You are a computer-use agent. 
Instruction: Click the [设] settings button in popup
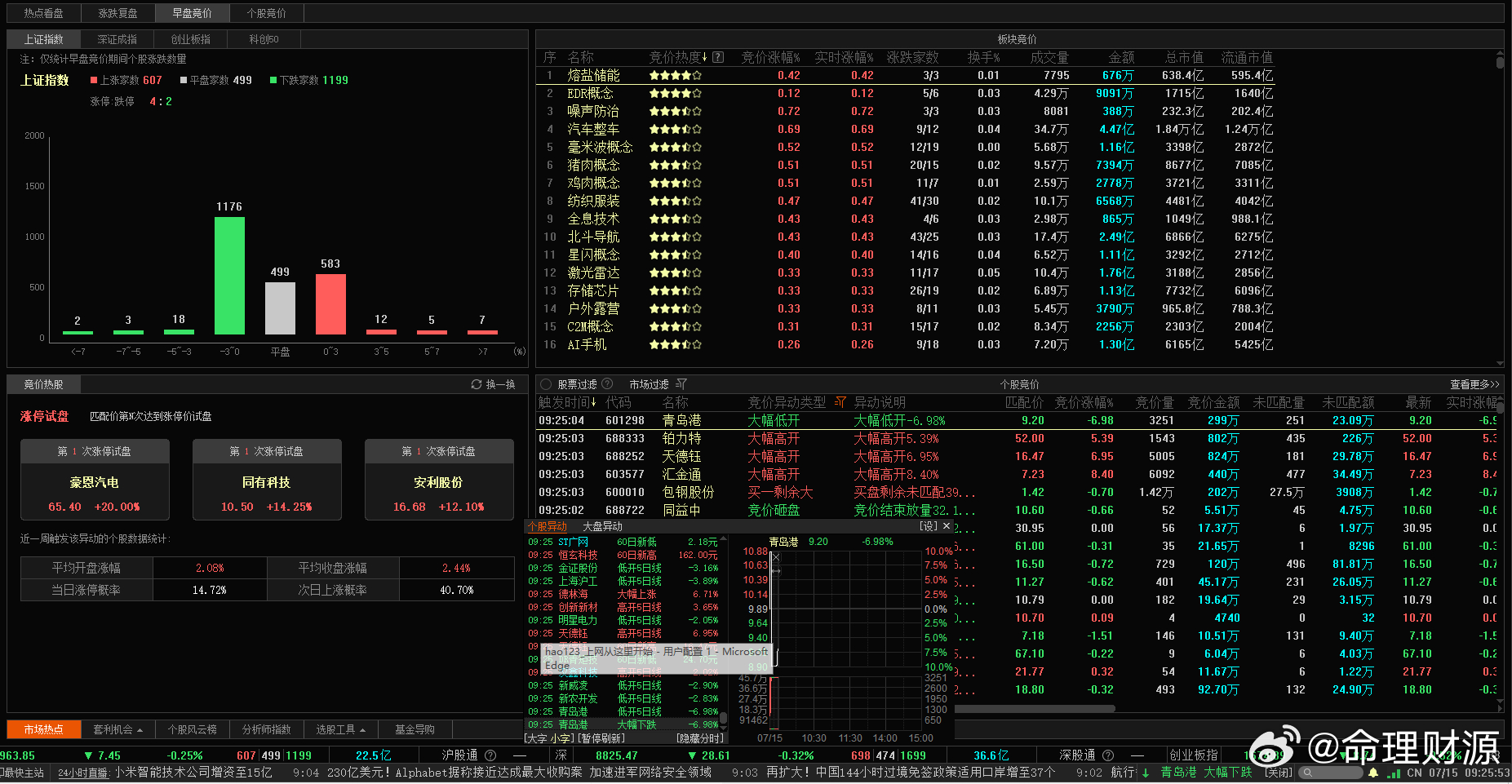click(929, 526)
